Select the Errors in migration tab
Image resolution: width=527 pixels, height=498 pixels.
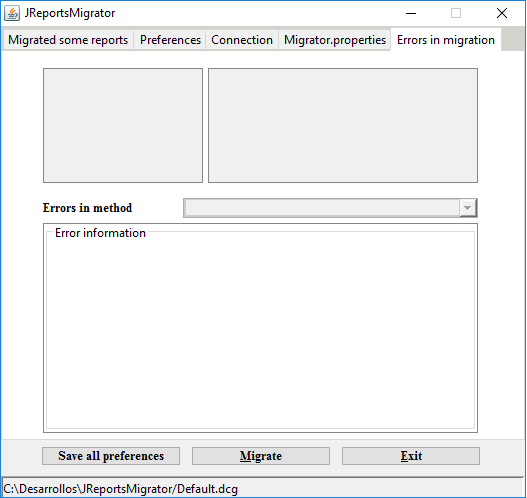pos(446,40)
